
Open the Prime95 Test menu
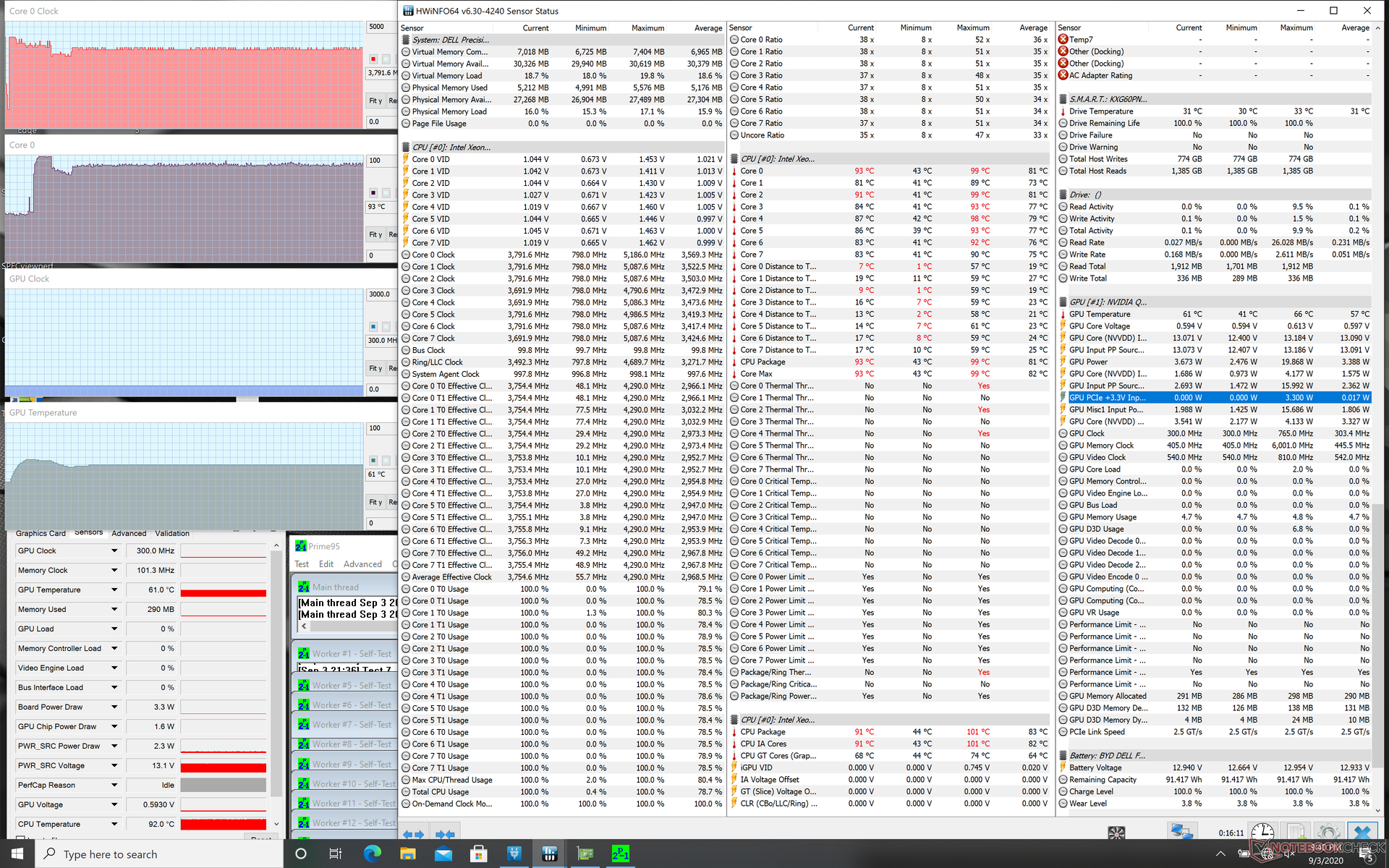[x=302, y=564]
